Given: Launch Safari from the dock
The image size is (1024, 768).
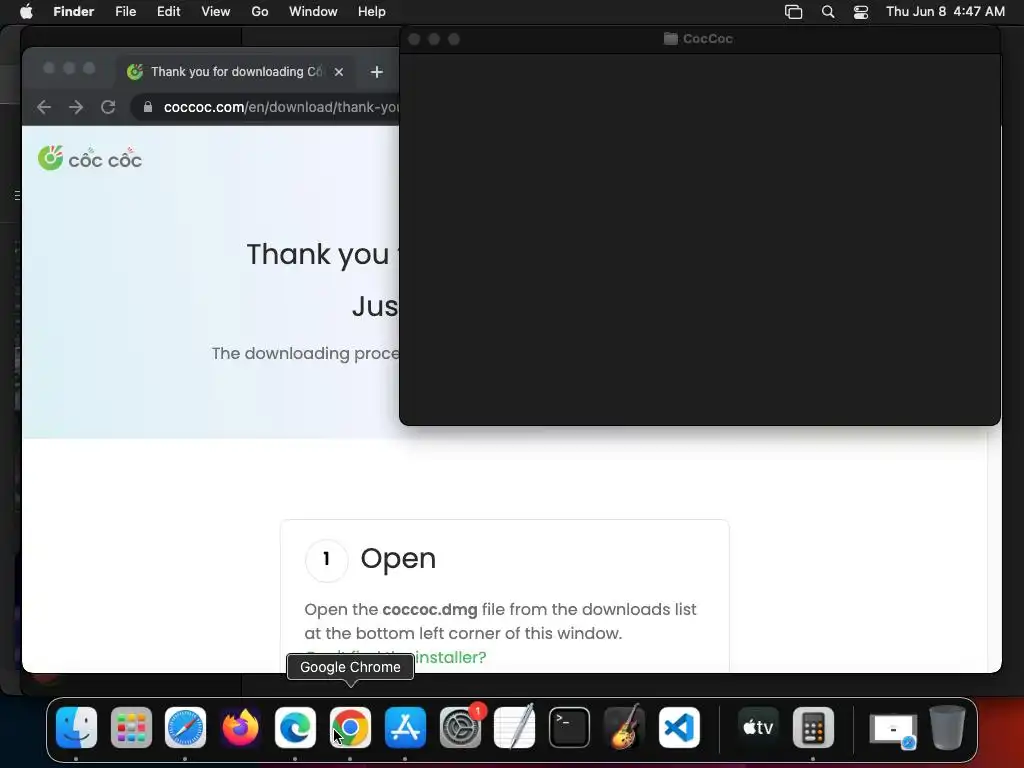Looking at the screenshot, I should [185, 727].
